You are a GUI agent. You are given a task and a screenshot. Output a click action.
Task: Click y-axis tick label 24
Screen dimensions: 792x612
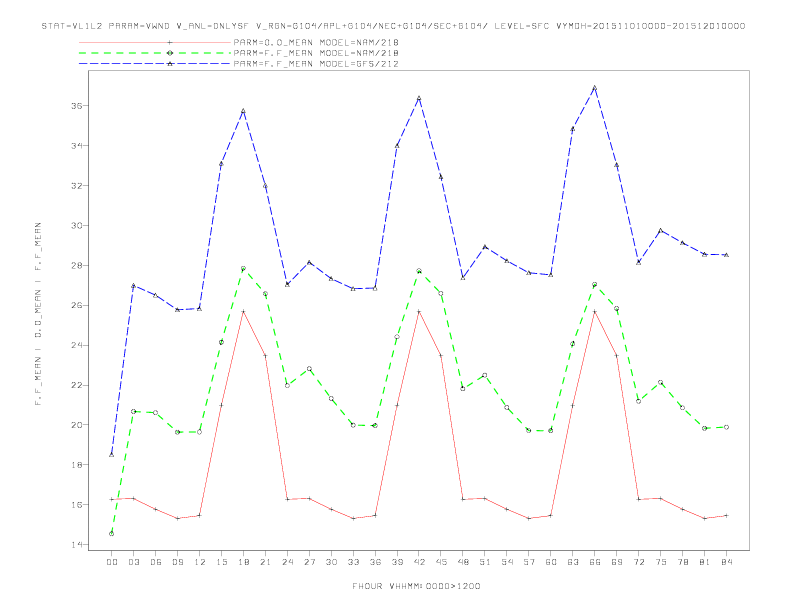click(77, 345)
